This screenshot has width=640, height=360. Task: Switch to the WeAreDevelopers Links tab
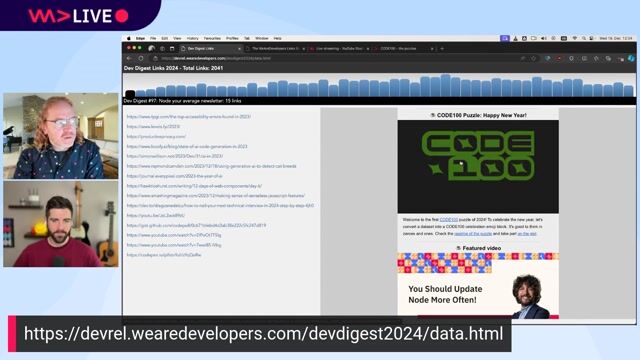pos(276,49)
